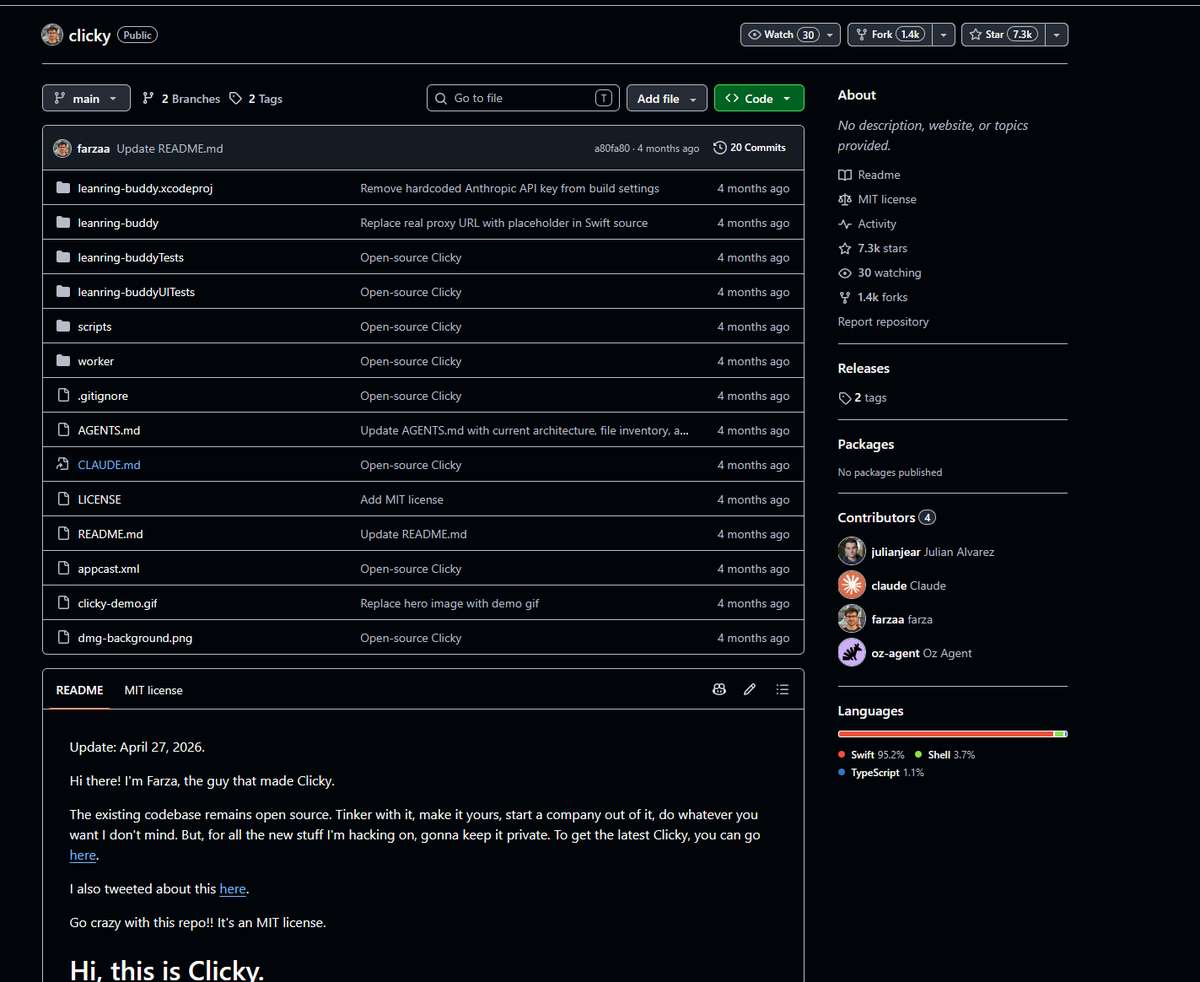Open the 2 Tags link in toolbar
This screenshot has width=1200, height=982.
[256, 99]
